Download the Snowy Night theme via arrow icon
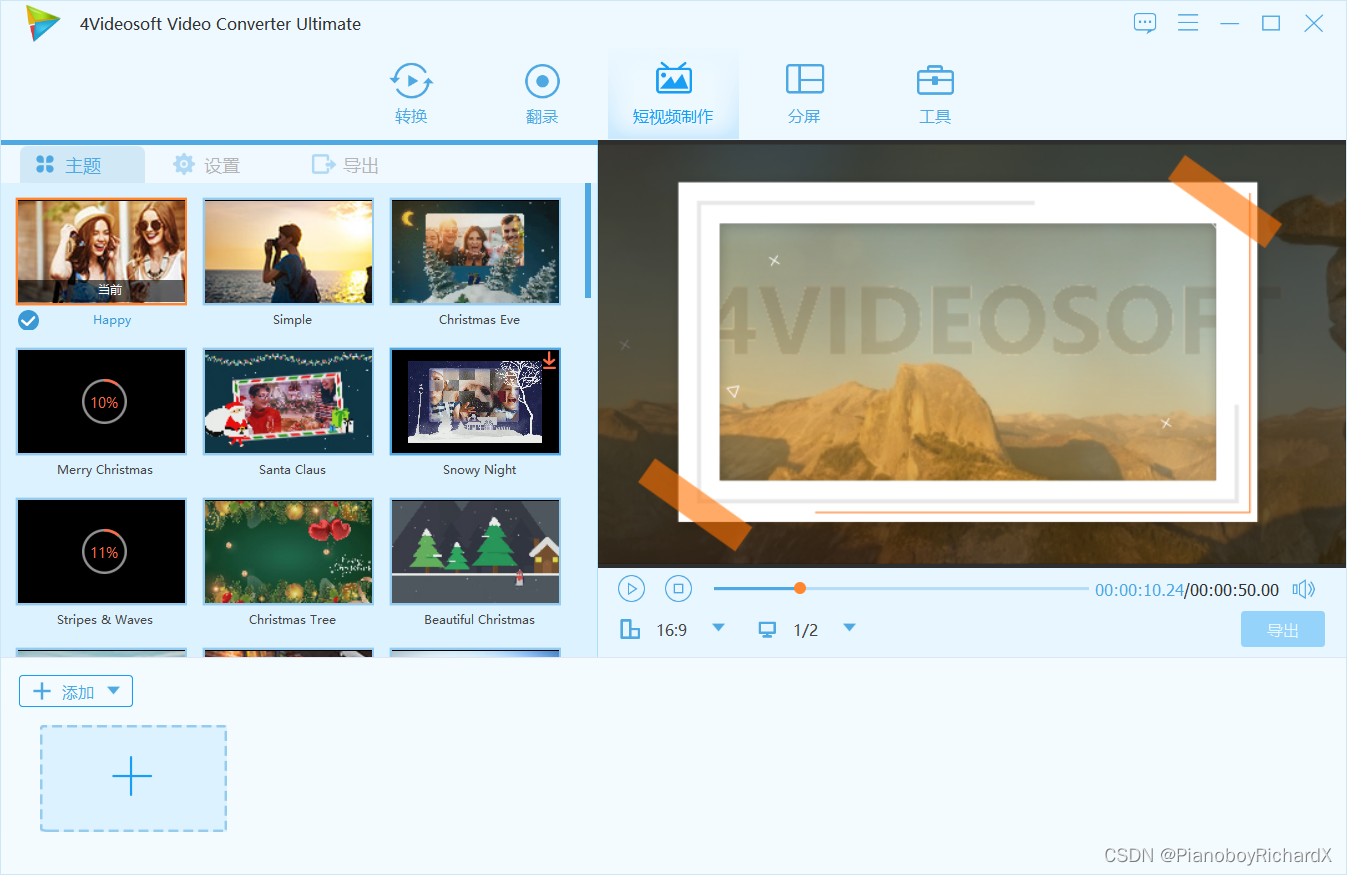This screenshot has height=875, width=1347. click(549, 360)
